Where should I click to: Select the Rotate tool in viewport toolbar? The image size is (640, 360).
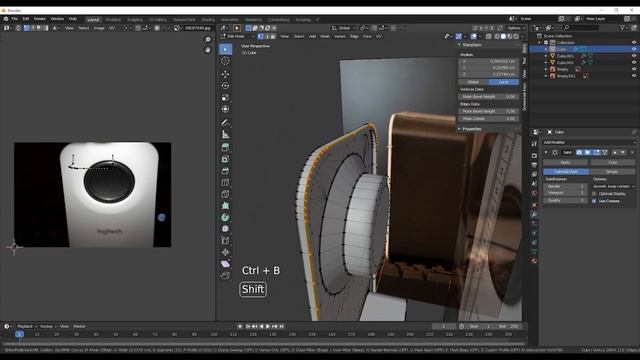coord(225,86)
